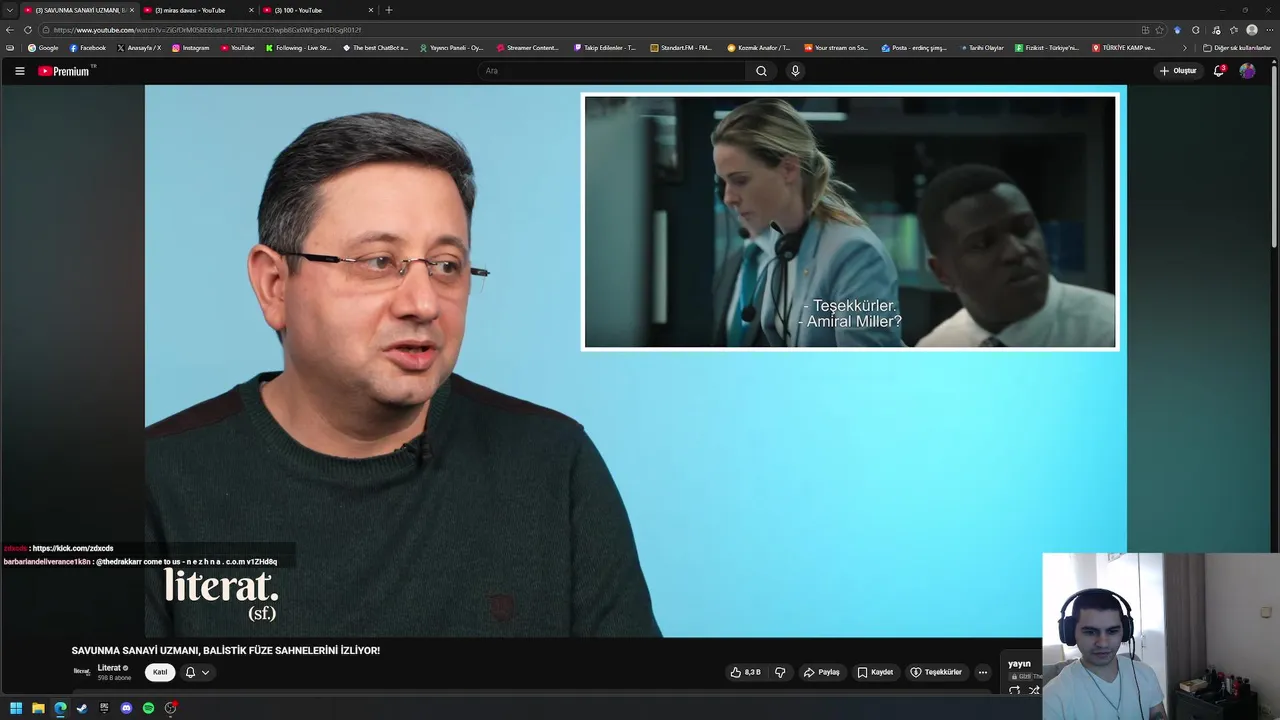The width and height of the screenshot is (1280, 720).
Task: Open the Literat channel avatar
Action: pyautogui.click(x=82, y=671)
